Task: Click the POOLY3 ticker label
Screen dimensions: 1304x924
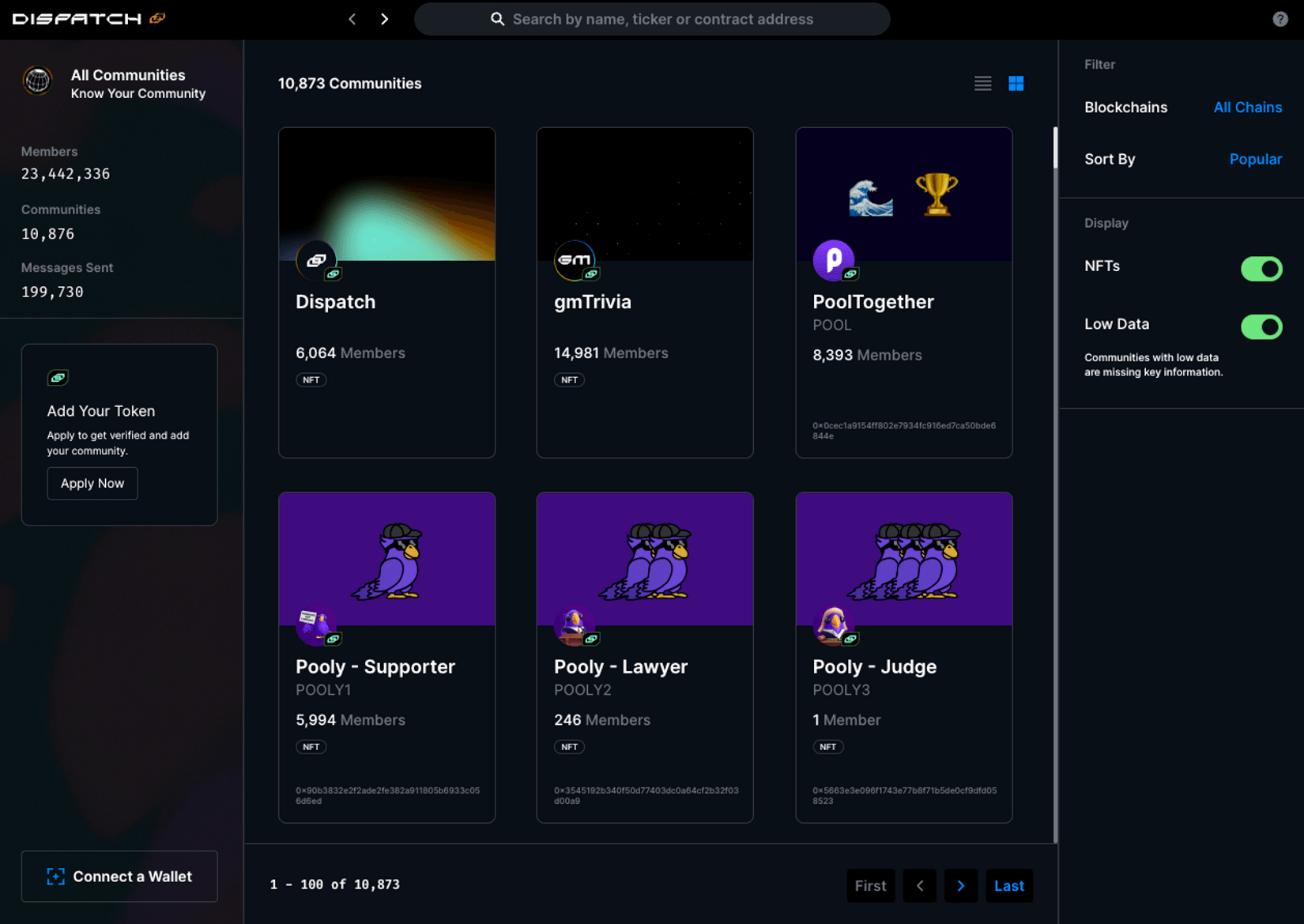Action: (x=842, y=690)
